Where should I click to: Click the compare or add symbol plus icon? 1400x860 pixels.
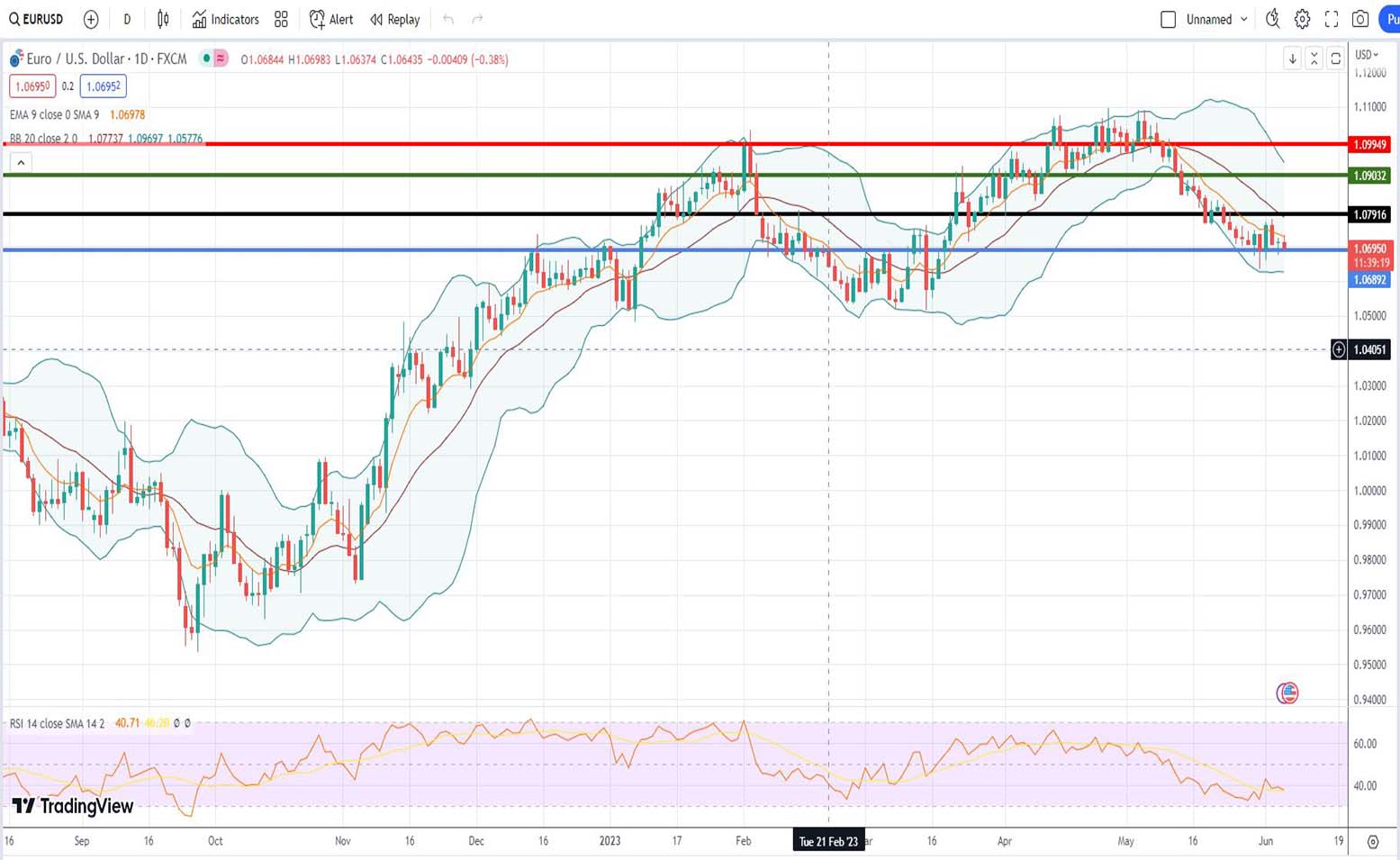point(91,19)
